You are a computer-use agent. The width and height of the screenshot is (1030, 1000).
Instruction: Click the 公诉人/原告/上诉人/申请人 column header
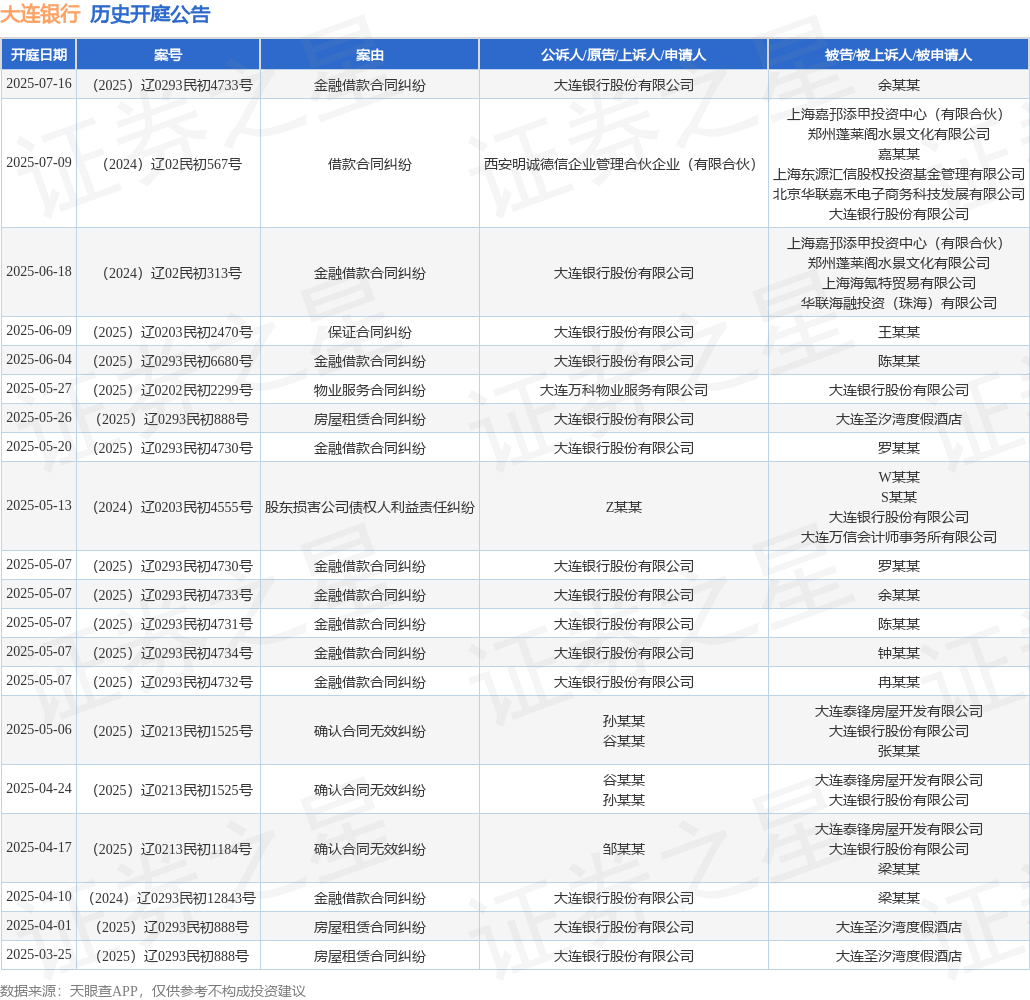click(x=623, y=55)
